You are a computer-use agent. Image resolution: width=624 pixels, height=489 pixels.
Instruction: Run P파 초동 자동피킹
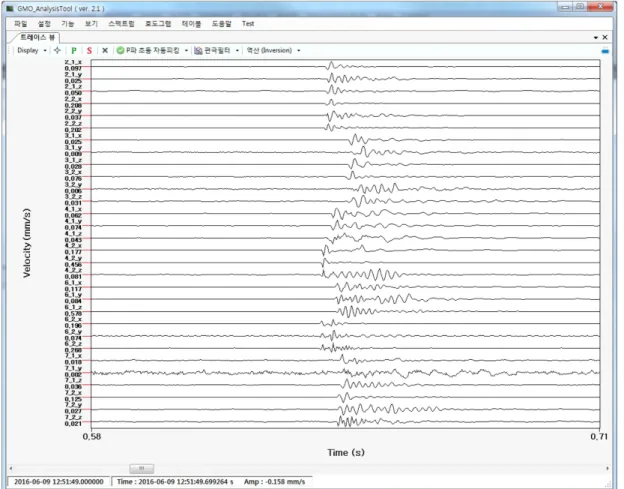[x=152, y=51]
